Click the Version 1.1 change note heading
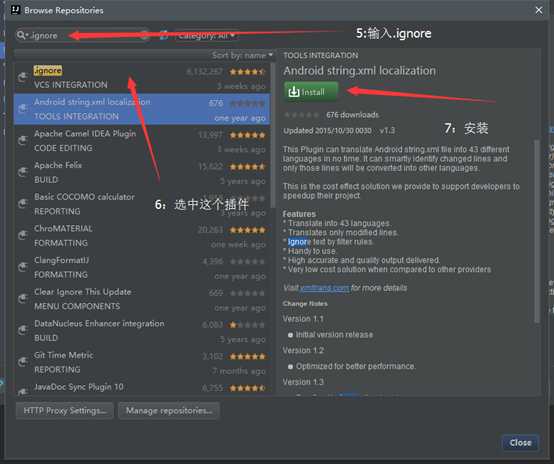The height and width of the screenshot is (464, 554). (x=303, y=319)
